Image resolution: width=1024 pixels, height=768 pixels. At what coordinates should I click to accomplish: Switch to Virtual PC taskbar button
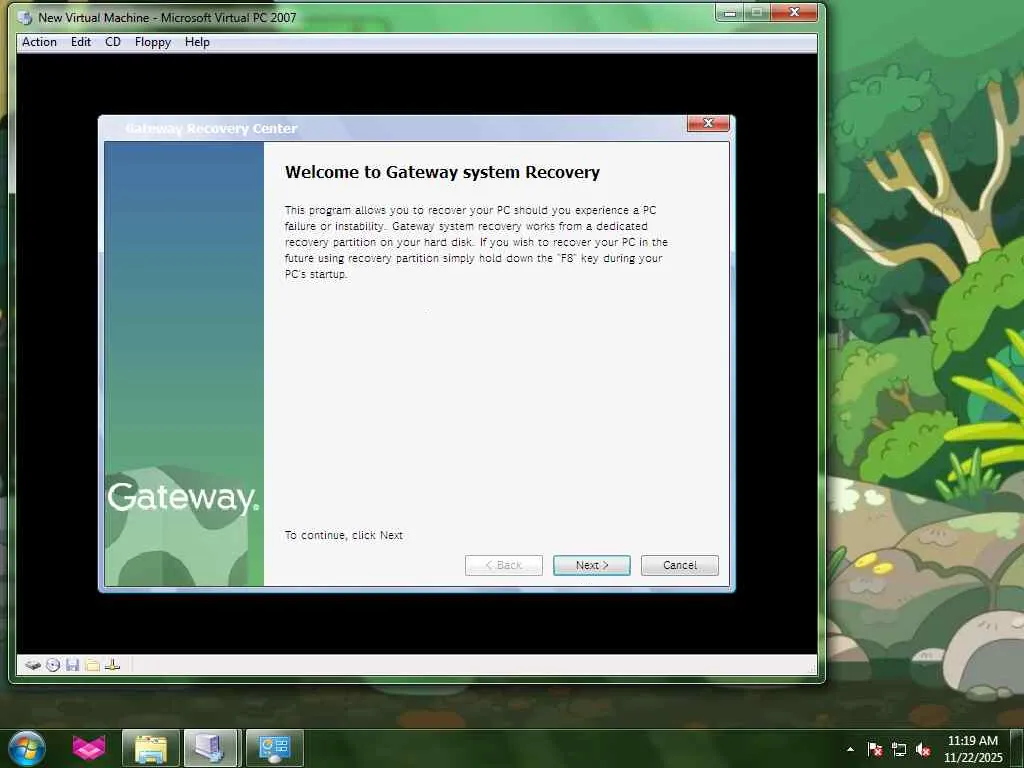212,748
